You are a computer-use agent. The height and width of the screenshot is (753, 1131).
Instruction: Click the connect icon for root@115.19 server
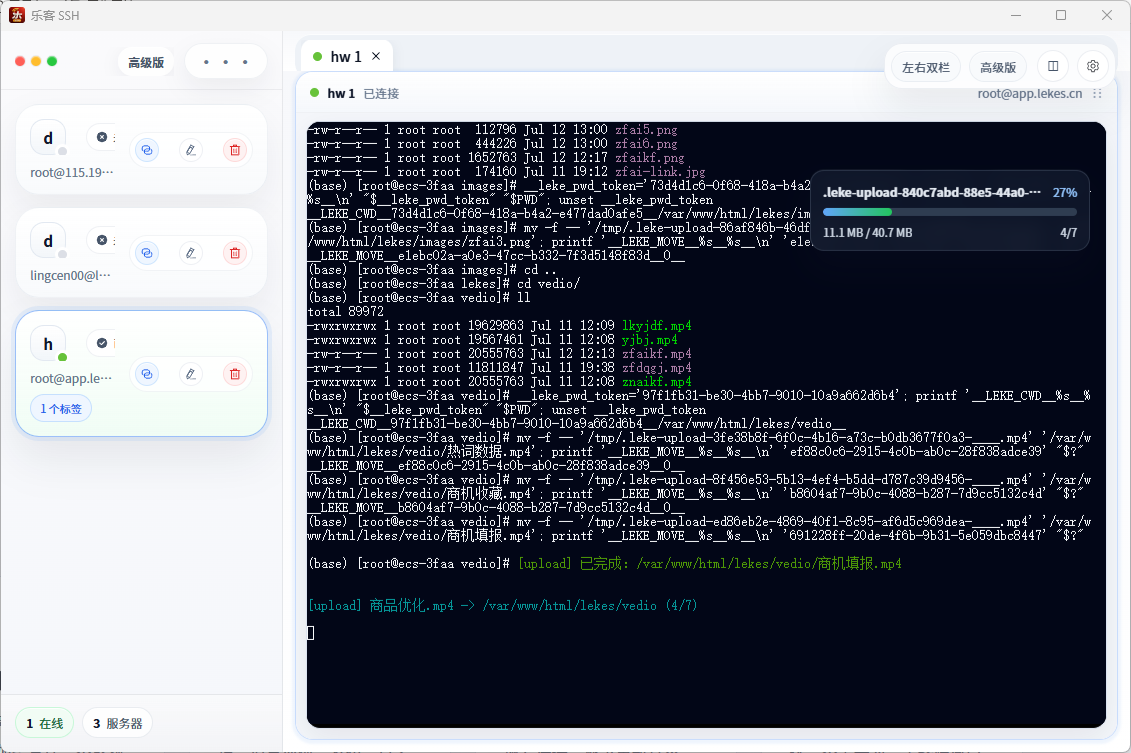146,150
